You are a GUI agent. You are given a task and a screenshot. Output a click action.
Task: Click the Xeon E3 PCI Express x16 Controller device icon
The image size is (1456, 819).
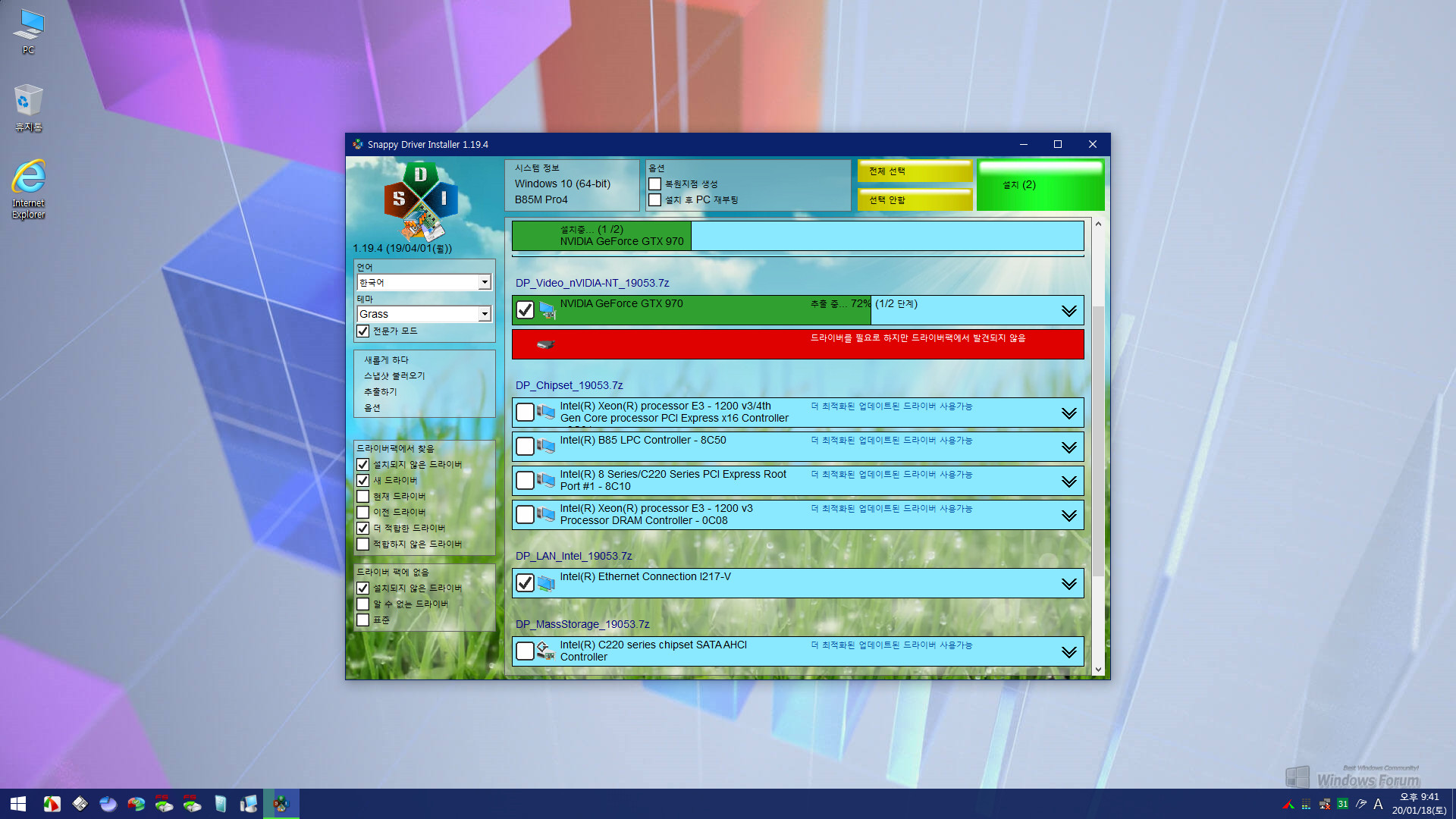coord(546,412)
